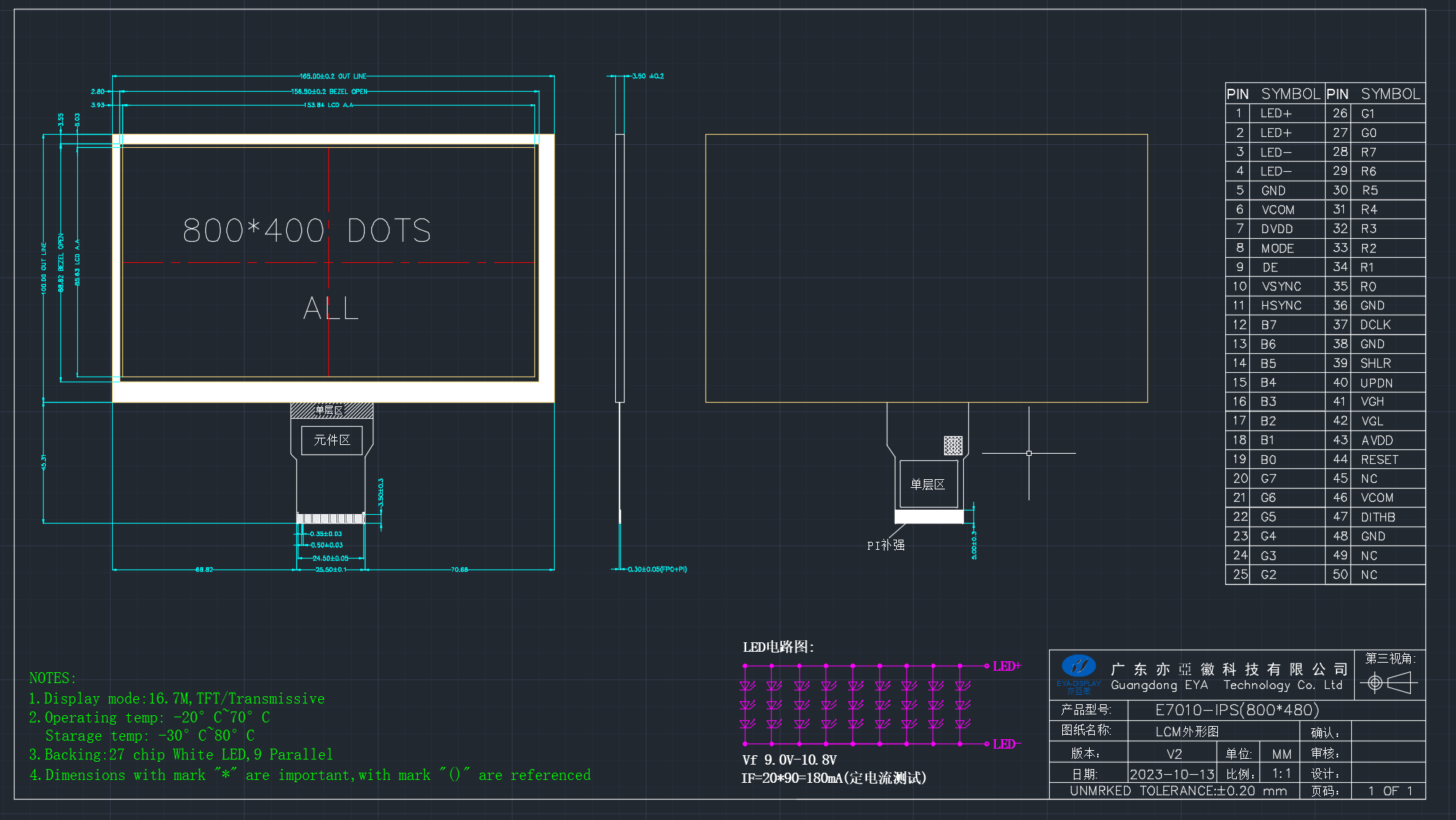
Task: Click the '3.50 ±0.2' thickness dimension
Action: (647, 76)
